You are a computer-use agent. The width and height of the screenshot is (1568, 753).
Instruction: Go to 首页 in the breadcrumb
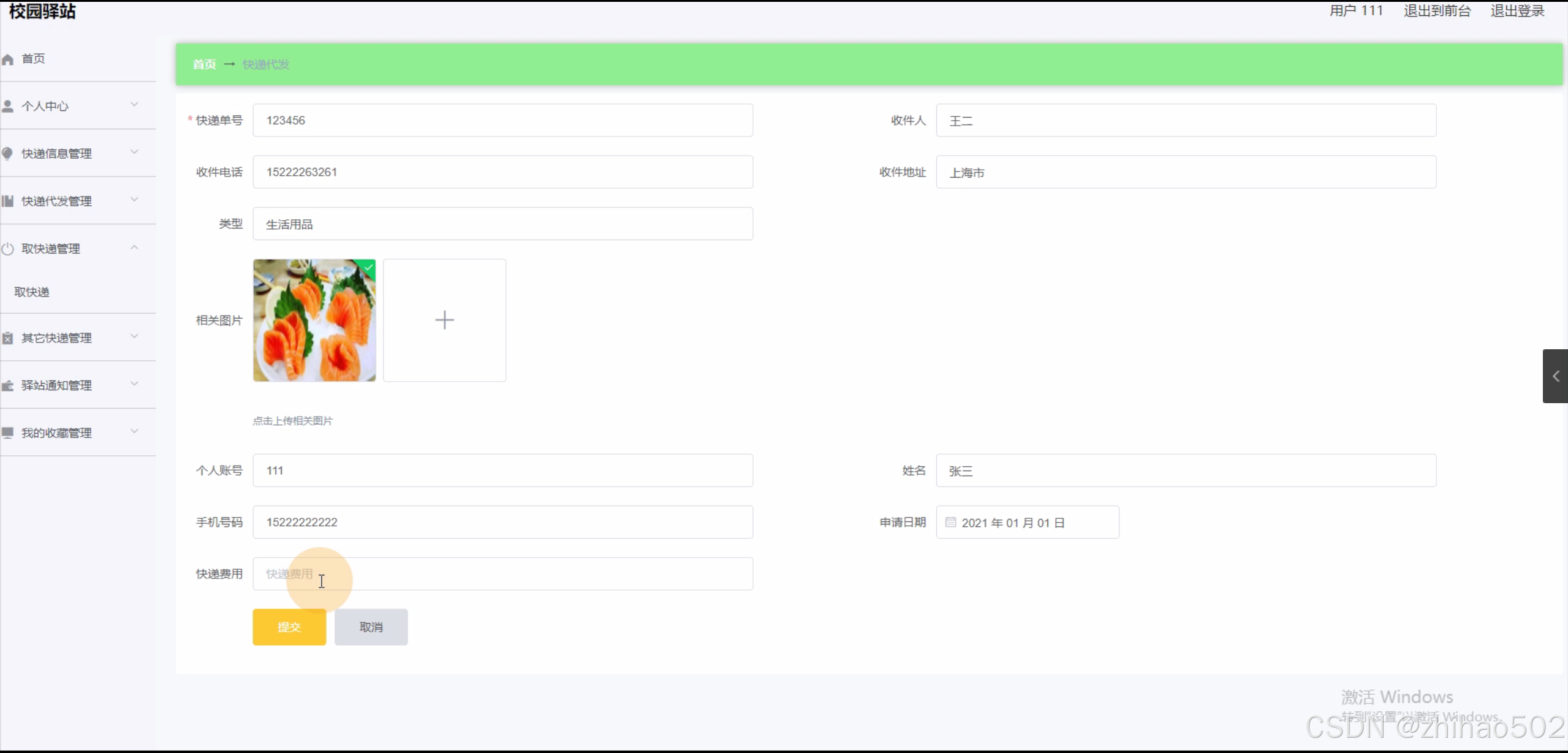coord(204,64)
